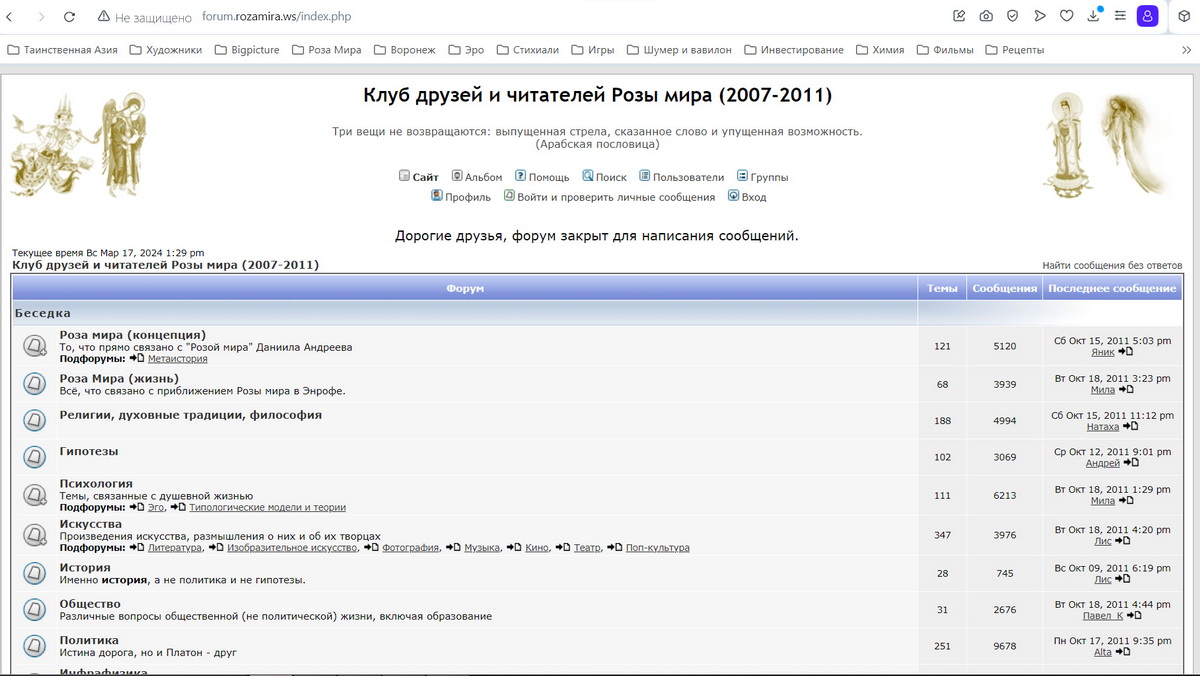Image resolution: width=1200 pixels, height=676 pixels.
Task: Open the Альбом menu link
Action: click(476, 177)
